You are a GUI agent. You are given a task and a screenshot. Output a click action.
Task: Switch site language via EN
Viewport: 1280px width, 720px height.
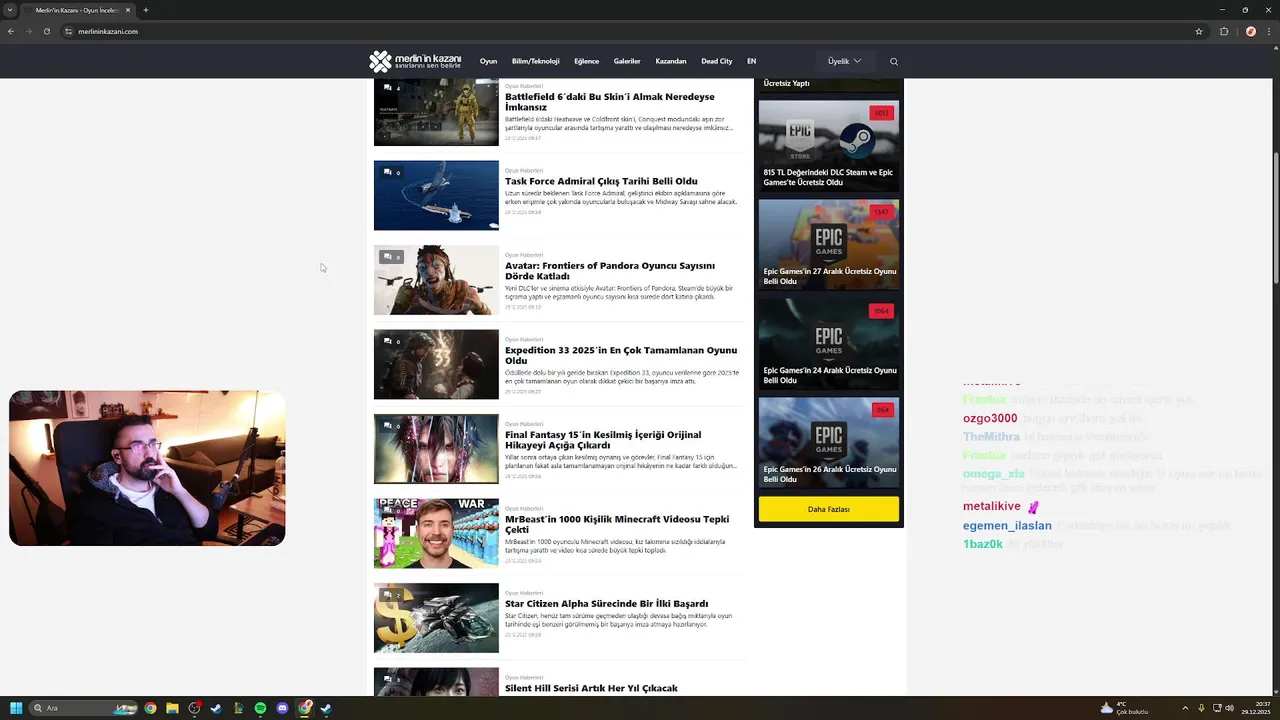[x=751, y=61]
